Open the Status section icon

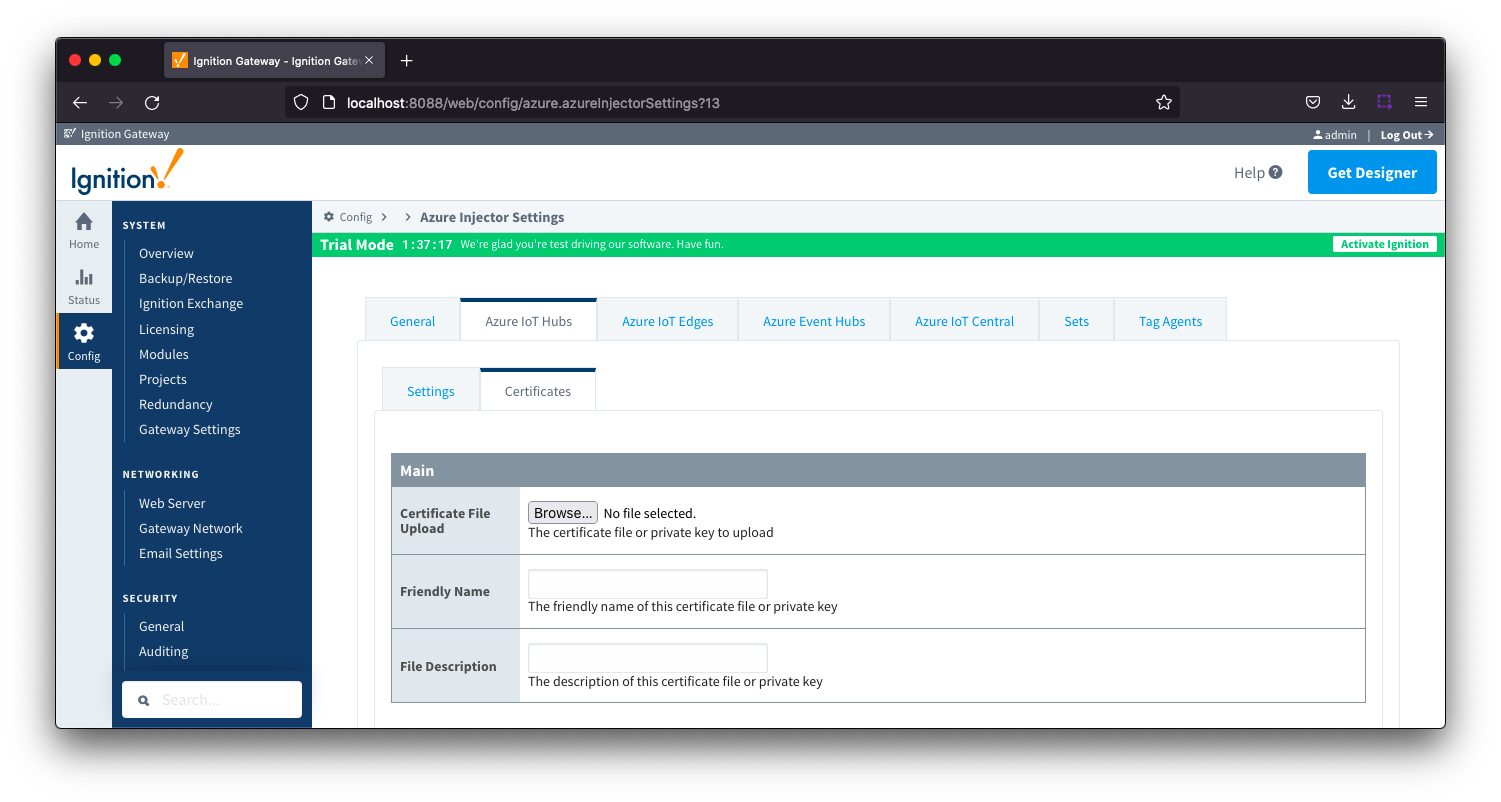(84, 278)
